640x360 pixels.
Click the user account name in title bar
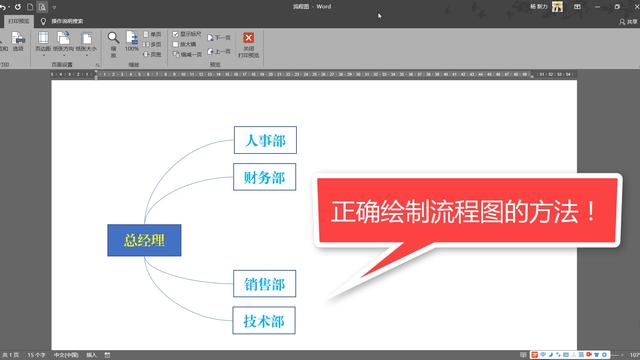click(538, 7)
